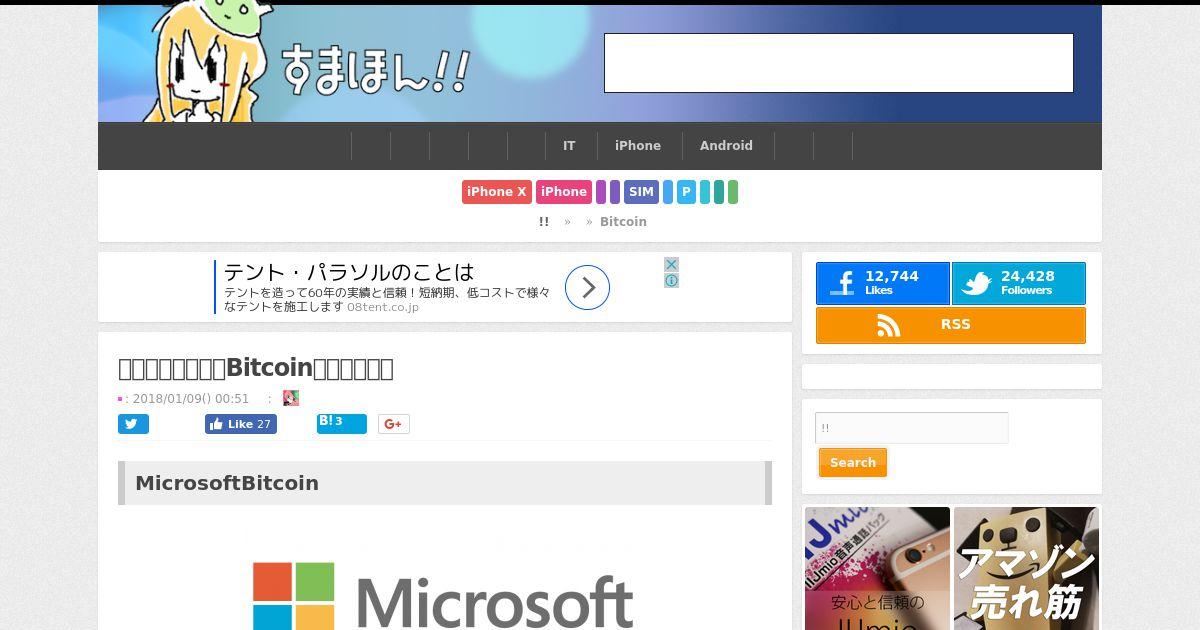Click the Microsoft logo article image

point(443,594)
